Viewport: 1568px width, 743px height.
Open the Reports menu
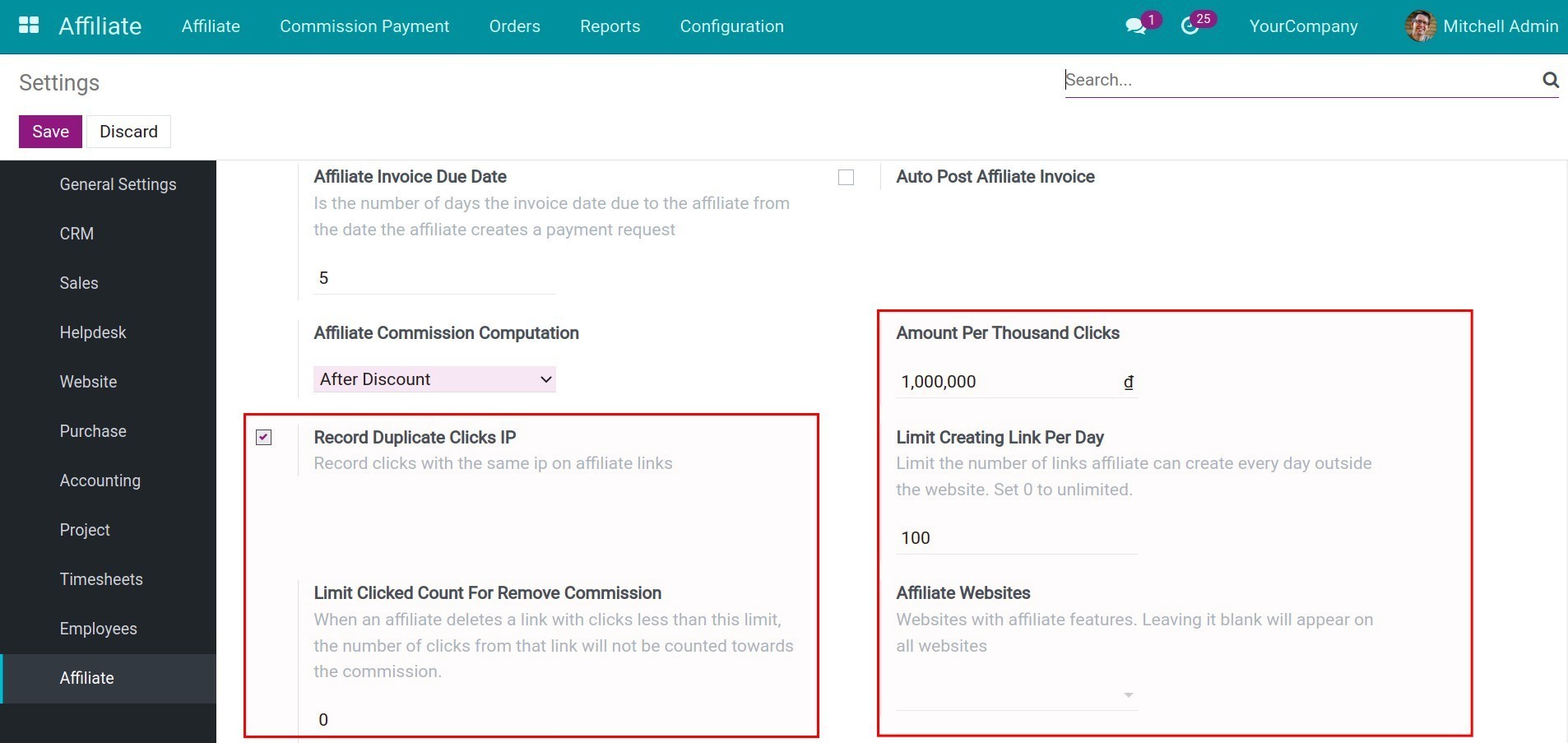(610, 26)
